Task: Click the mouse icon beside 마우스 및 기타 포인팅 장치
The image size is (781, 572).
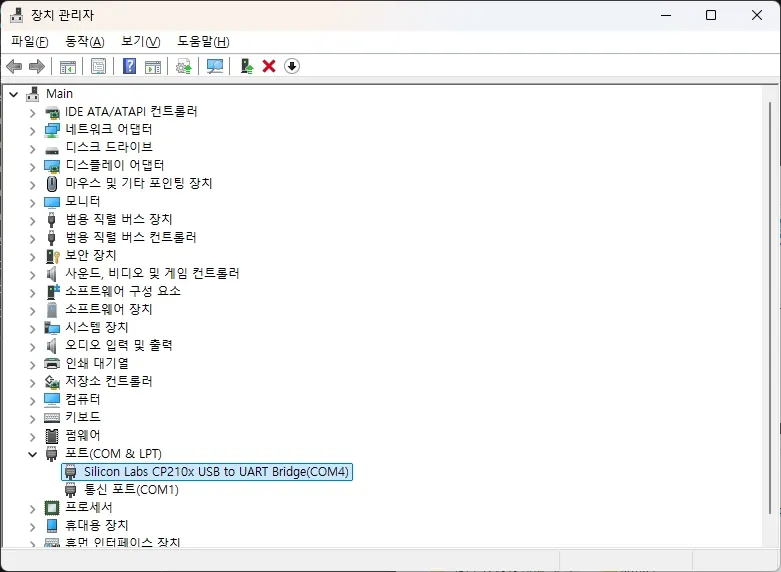Action: [52, 183]
